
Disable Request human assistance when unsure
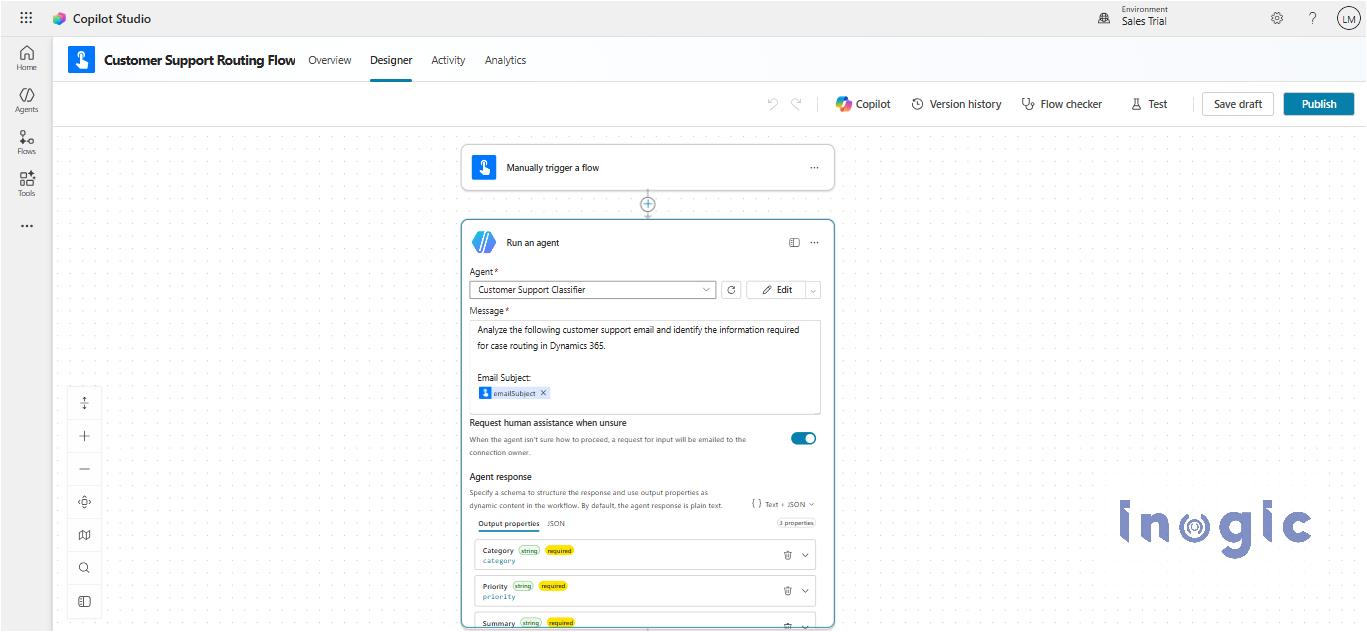(x=803, y=438)
